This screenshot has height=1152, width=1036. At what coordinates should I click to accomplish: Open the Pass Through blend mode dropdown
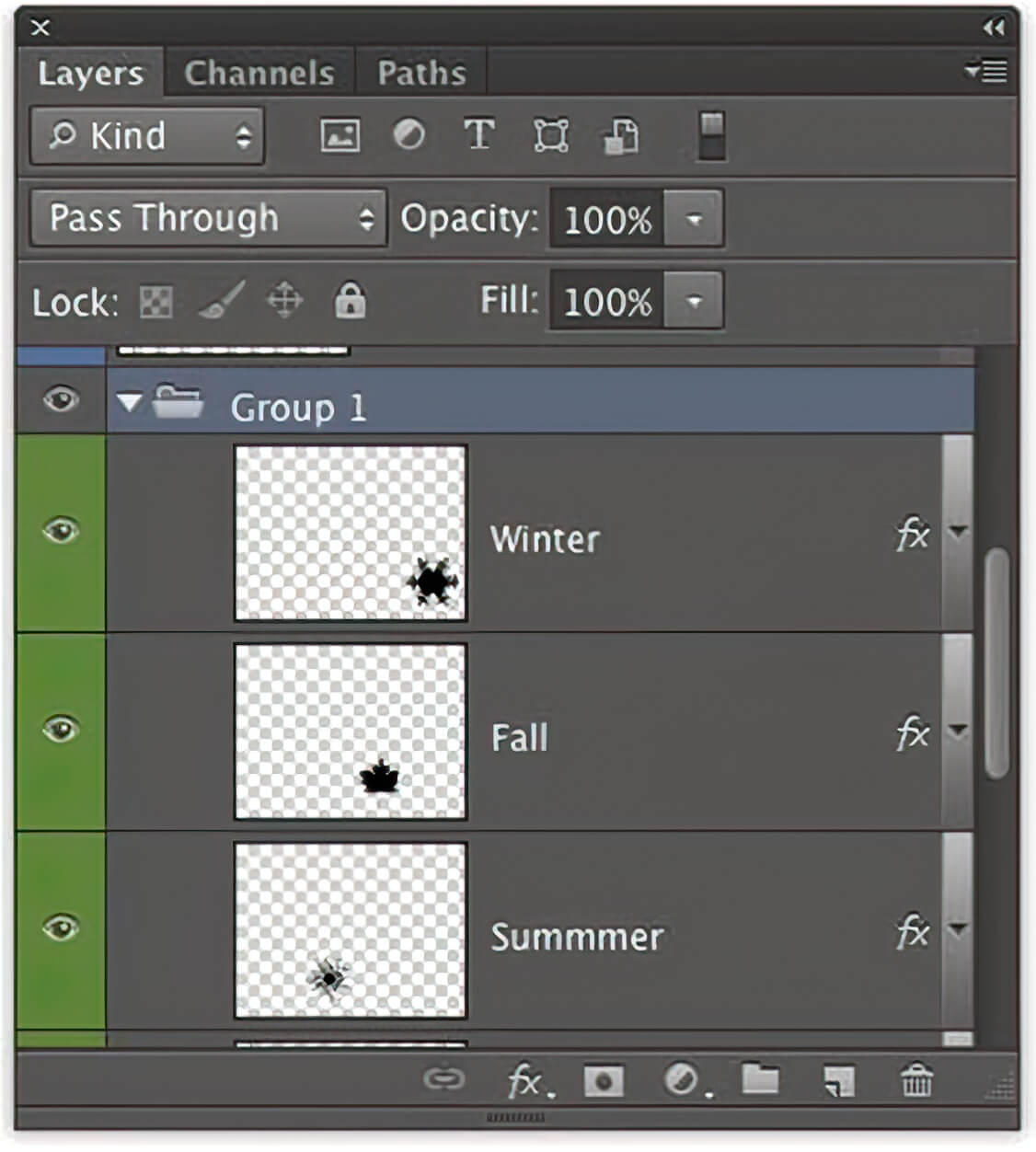(x=209, y=219)
